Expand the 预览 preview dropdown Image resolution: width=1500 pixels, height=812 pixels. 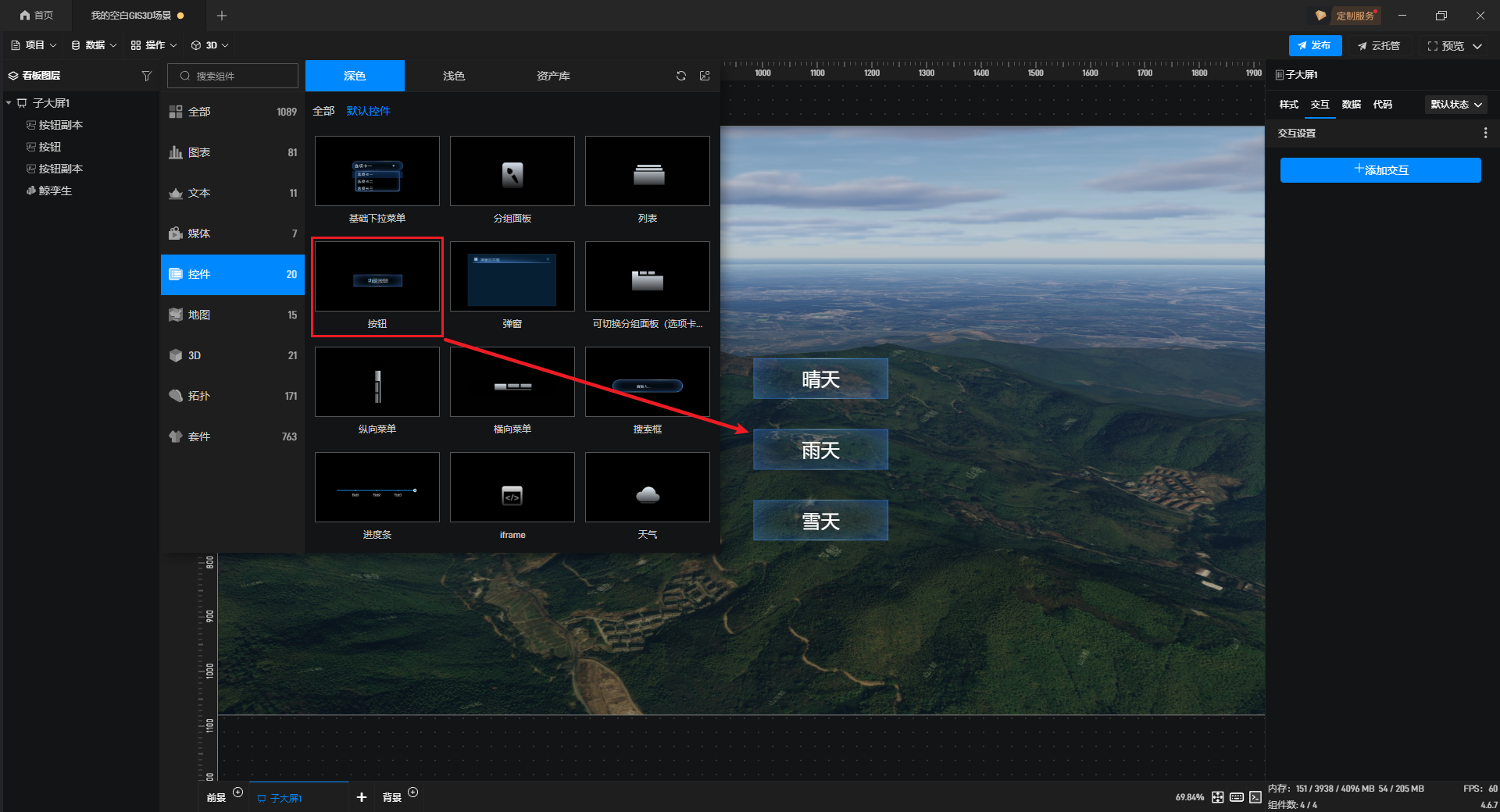point(1477,46)
